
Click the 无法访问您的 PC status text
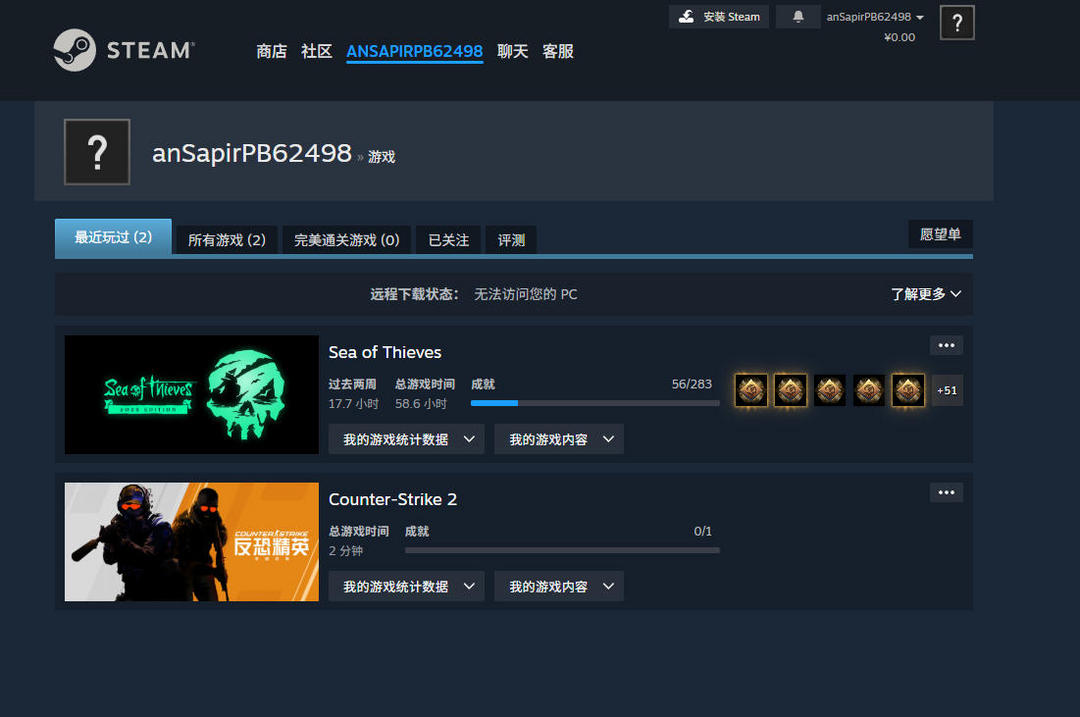[526, 294]
